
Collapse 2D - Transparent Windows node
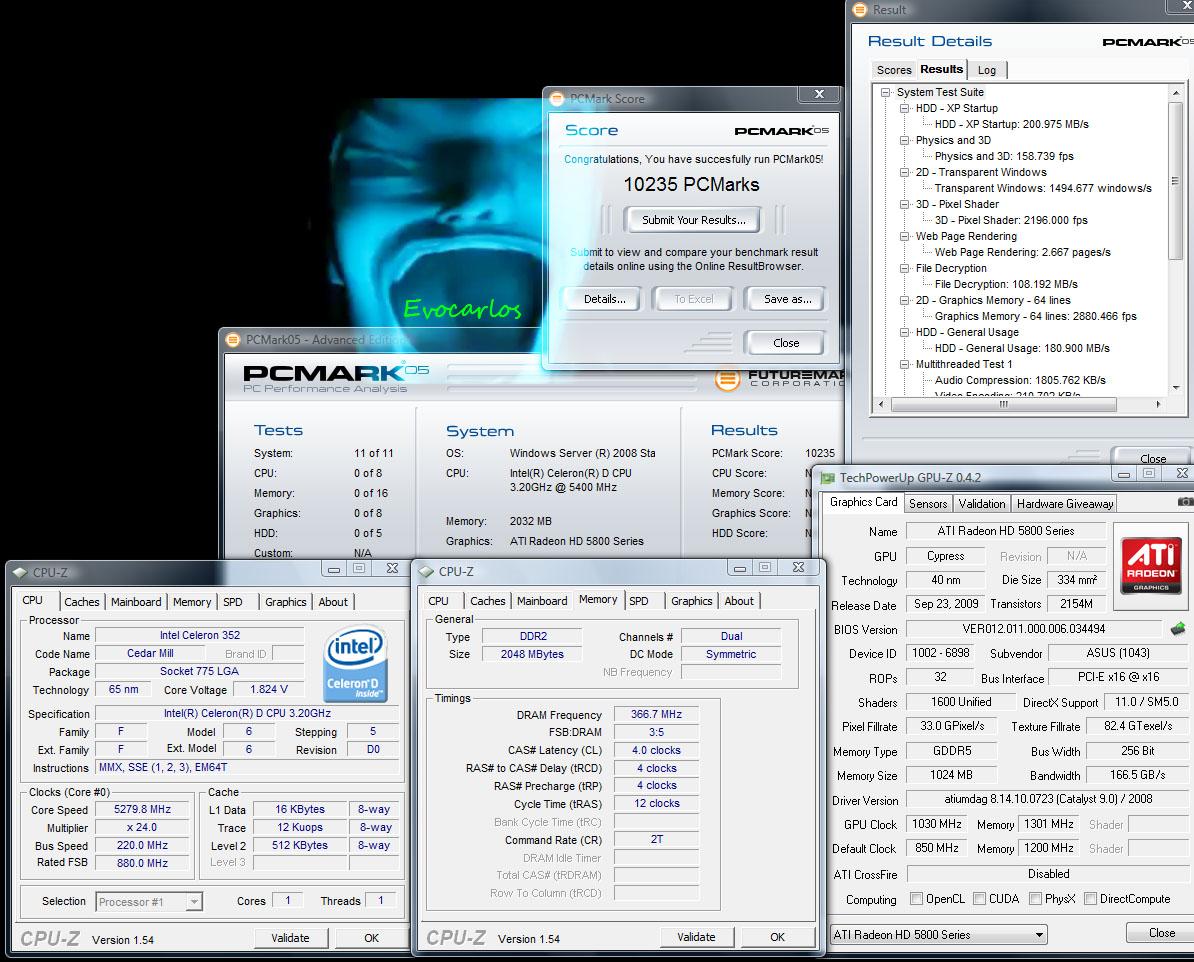tap(905, 172)
